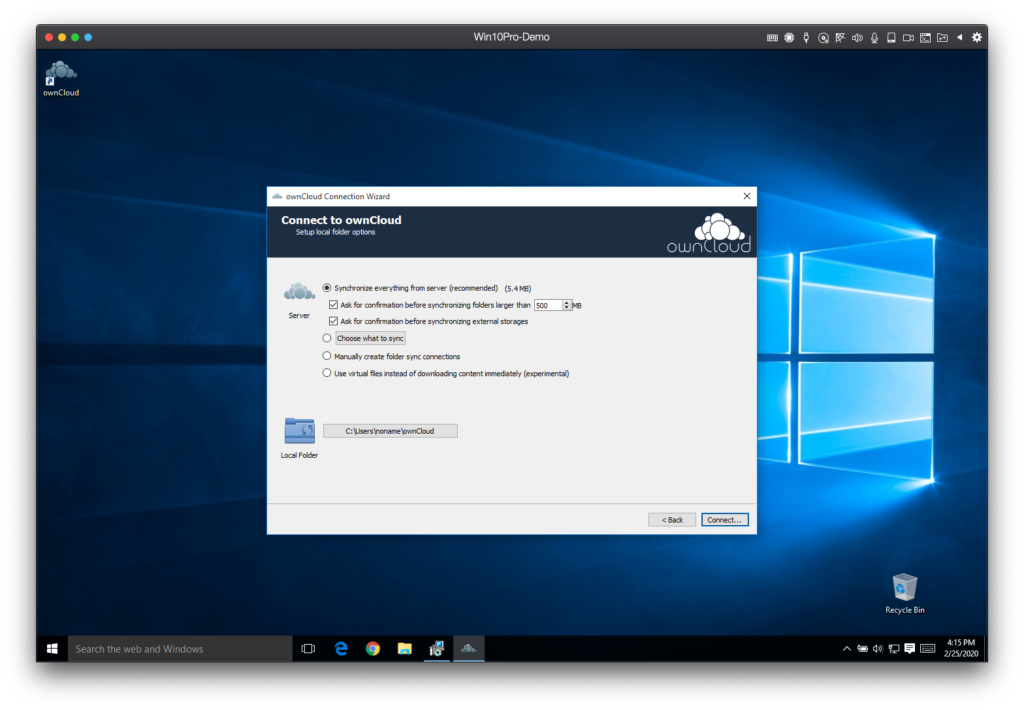Screen dimensions: 1024x710
Task: Click the Connect... button
Action: click(724, 520)
